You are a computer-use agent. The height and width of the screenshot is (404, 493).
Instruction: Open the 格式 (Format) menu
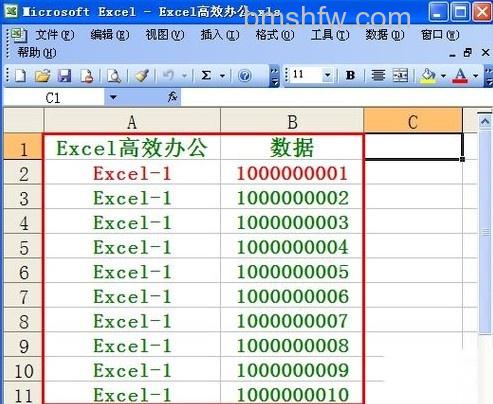[x=275, y=35]
